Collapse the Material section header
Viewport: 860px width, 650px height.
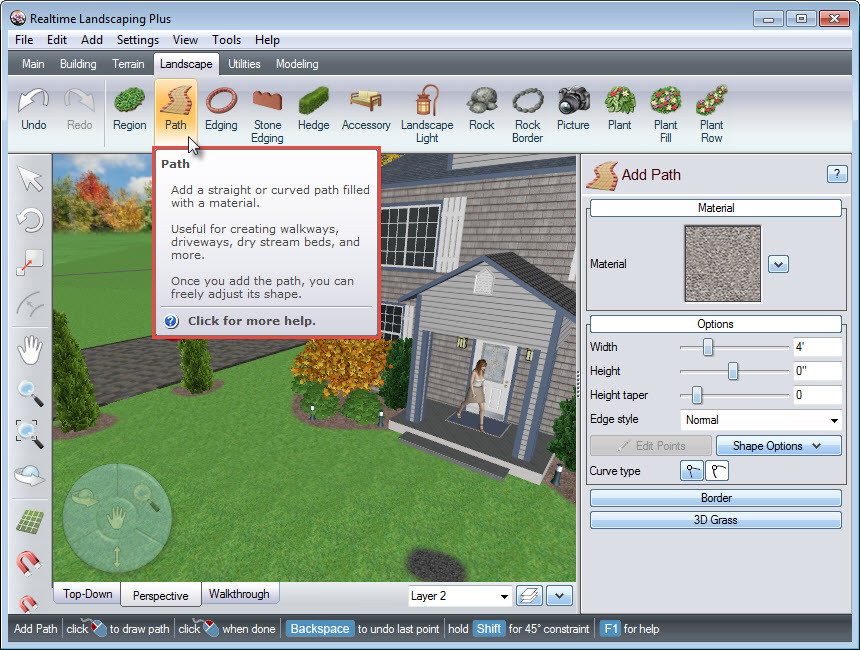(x=716, y=208)
